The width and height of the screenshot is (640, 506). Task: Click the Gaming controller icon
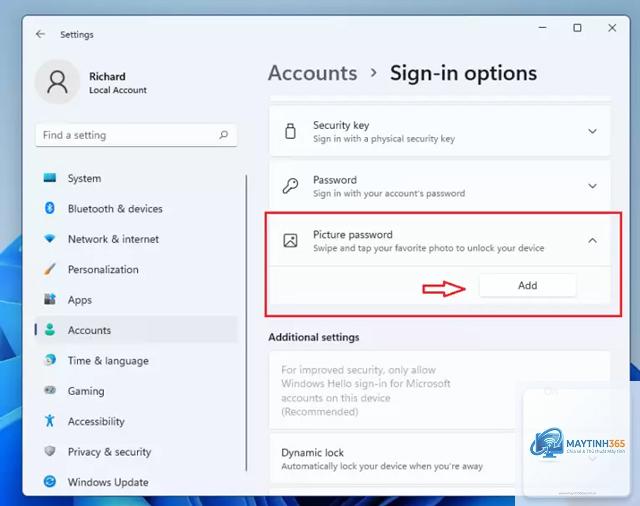pos(50,390)
